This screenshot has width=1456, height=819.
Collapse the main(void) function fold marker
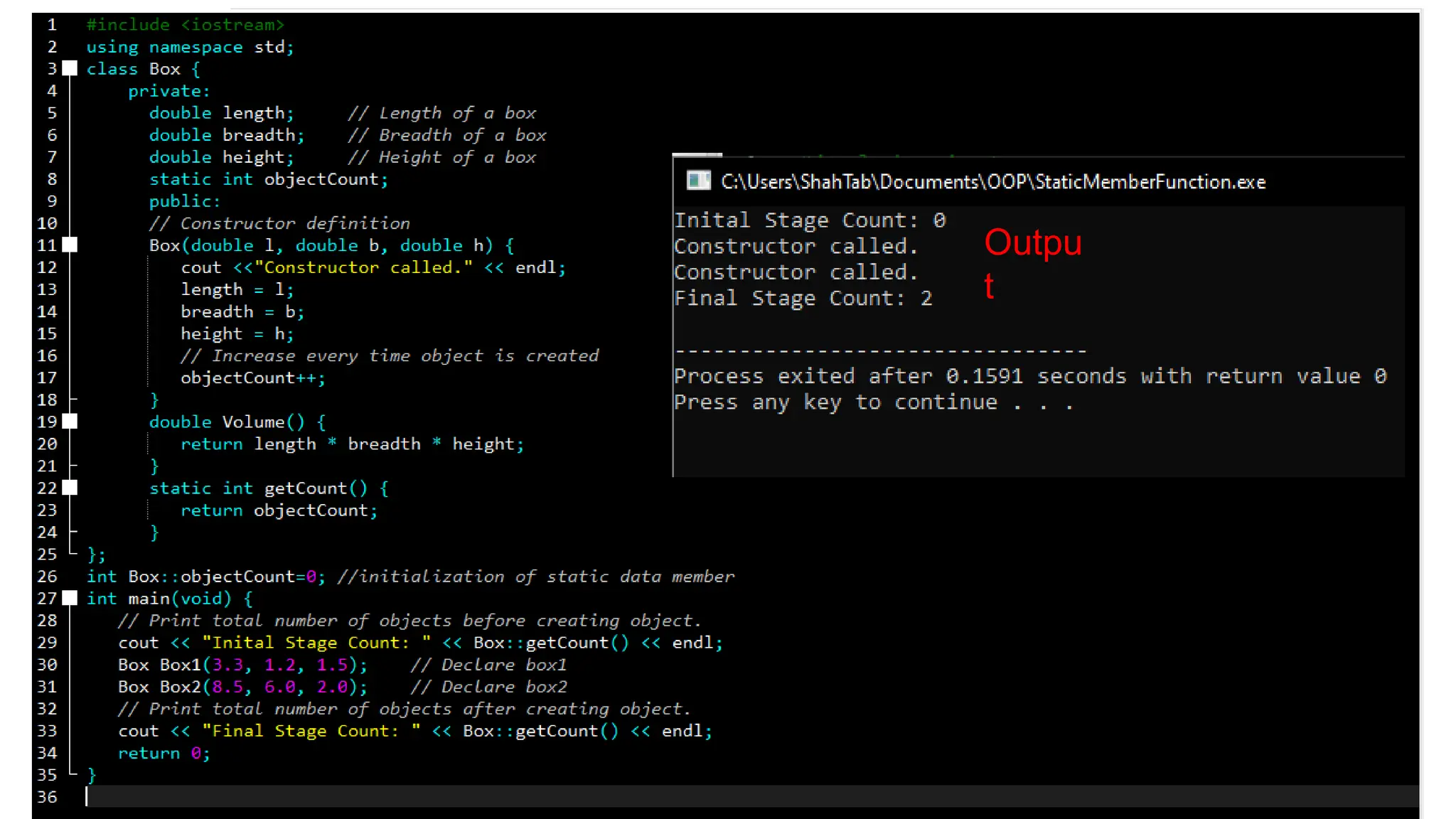70,598
